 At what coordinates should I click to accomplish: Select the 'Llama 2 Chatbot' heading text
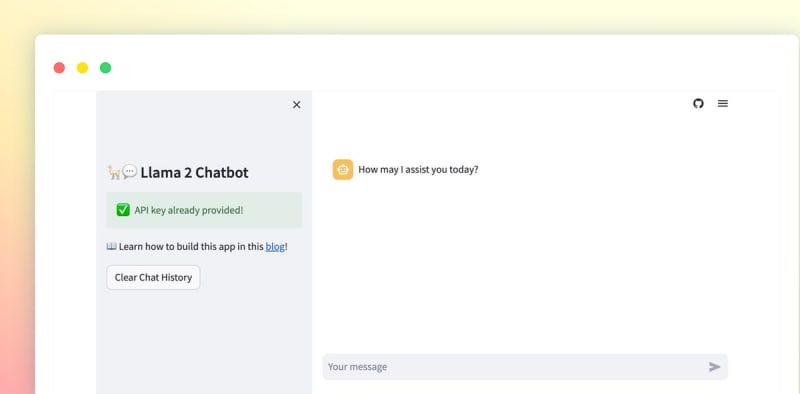(x=194, y=173)
